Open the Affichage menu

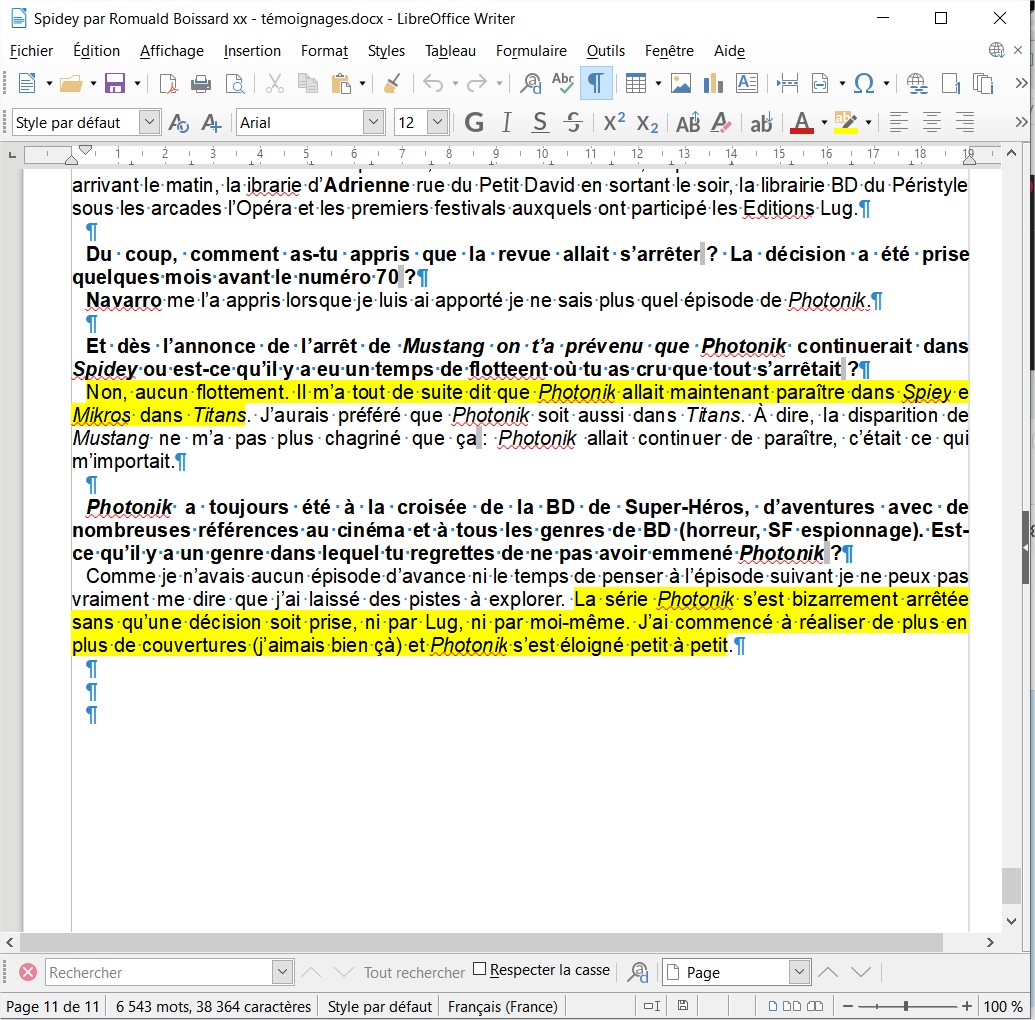coord(172,51)
